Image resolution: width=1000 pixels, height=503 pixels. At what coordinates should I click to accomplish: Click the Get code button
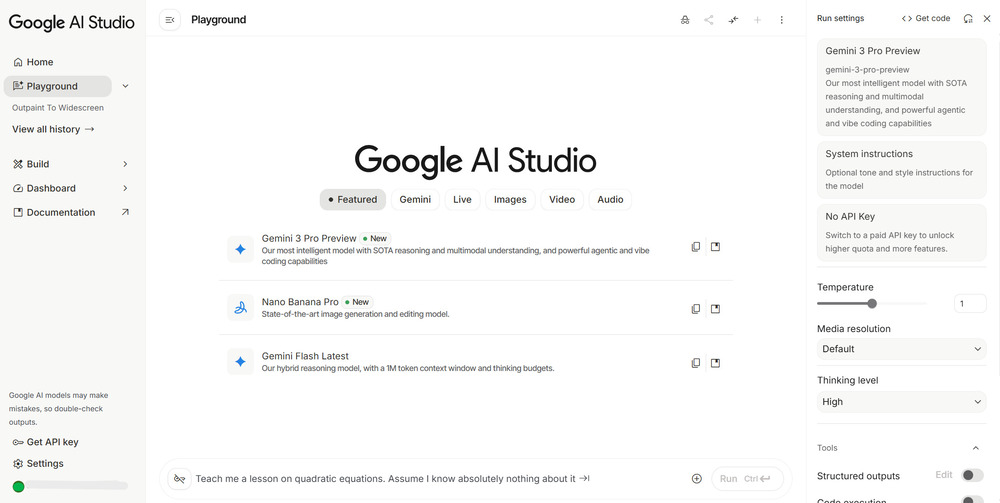(x=926, y=18)
